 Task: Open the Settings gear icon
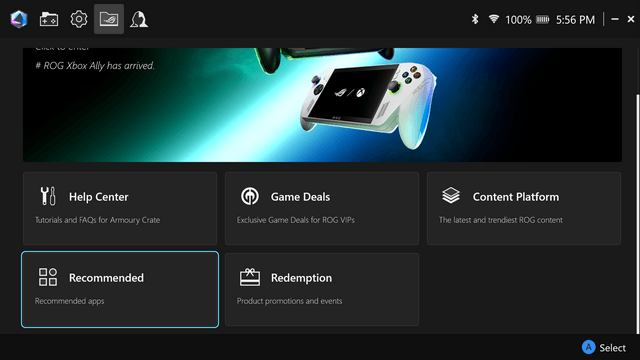pos(79,19)
